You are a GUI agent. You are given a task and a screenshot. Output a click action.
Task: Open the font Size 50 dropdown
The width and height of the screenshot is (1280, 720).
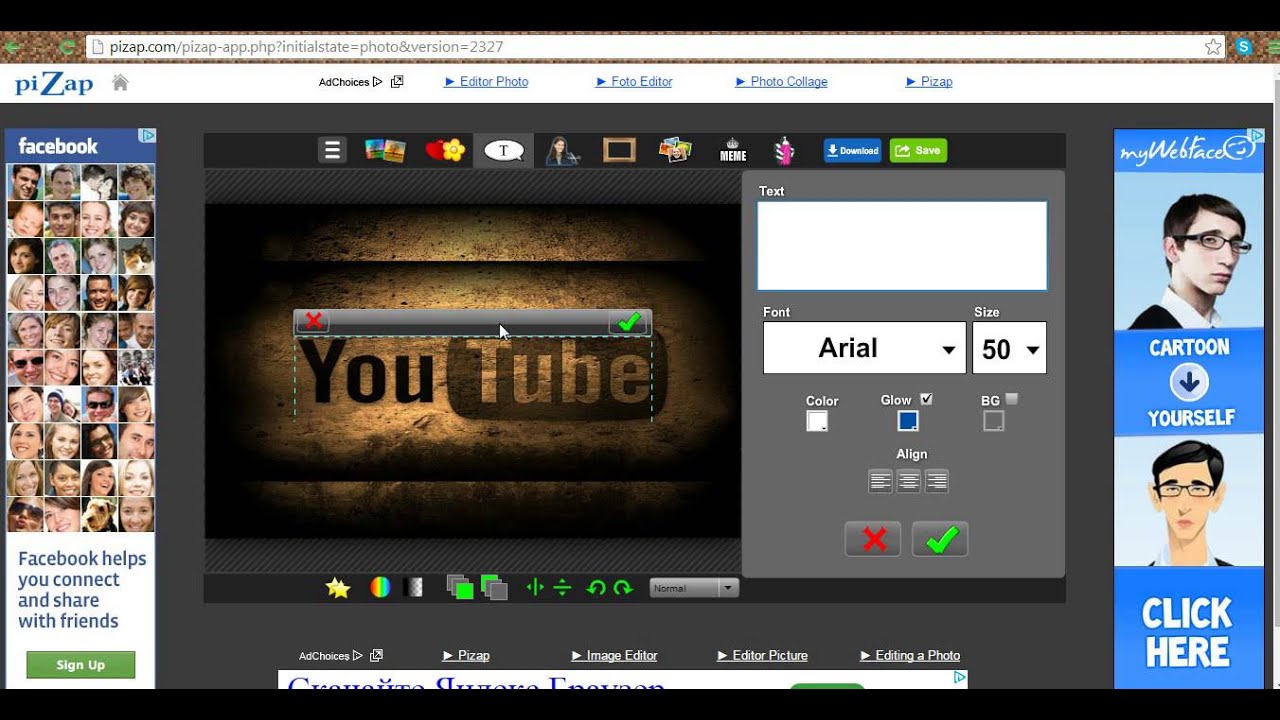pyautogui.click(x=1009, y=348)
